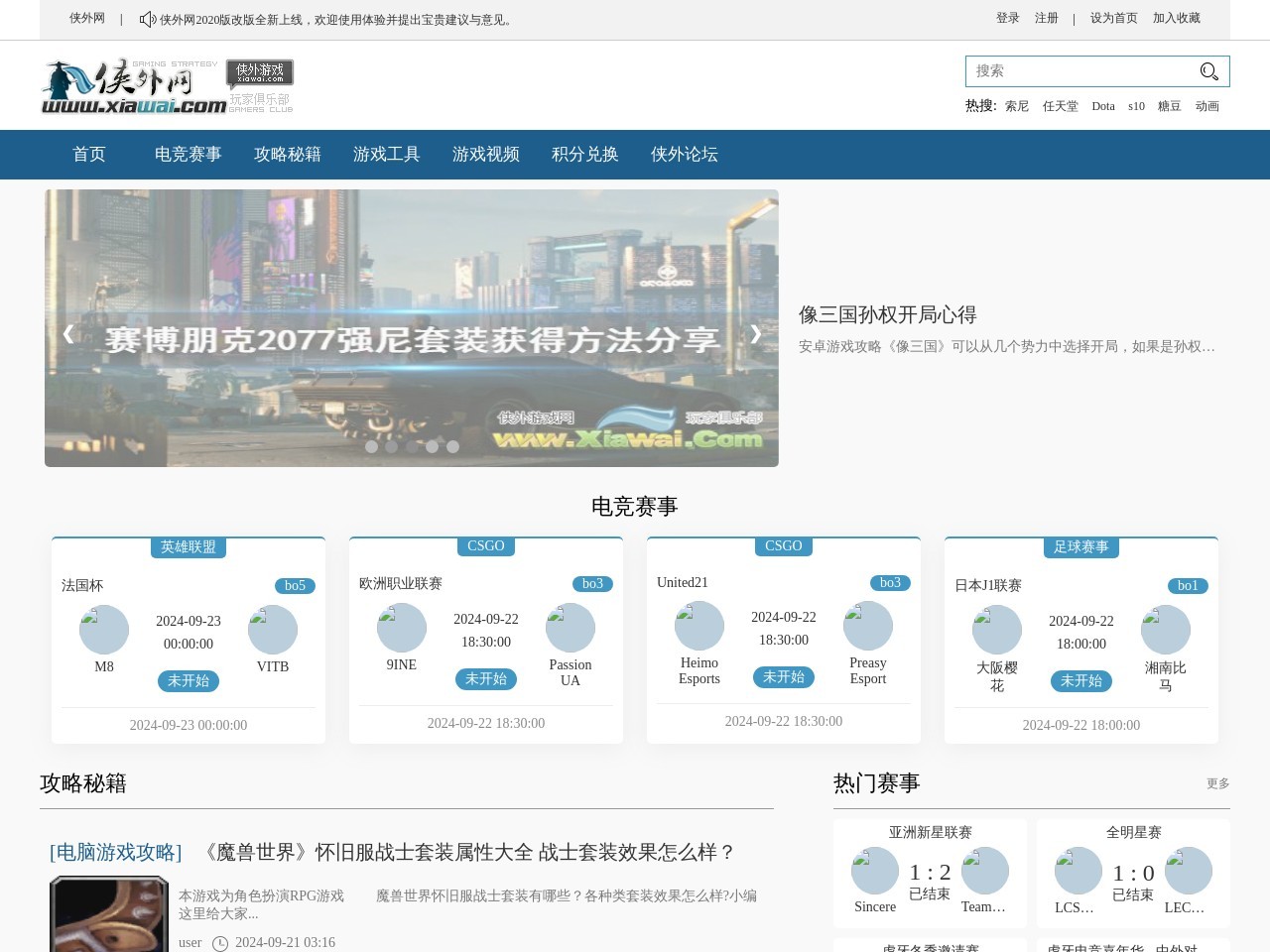Click the LCS… team logo

click(1079, 871)
